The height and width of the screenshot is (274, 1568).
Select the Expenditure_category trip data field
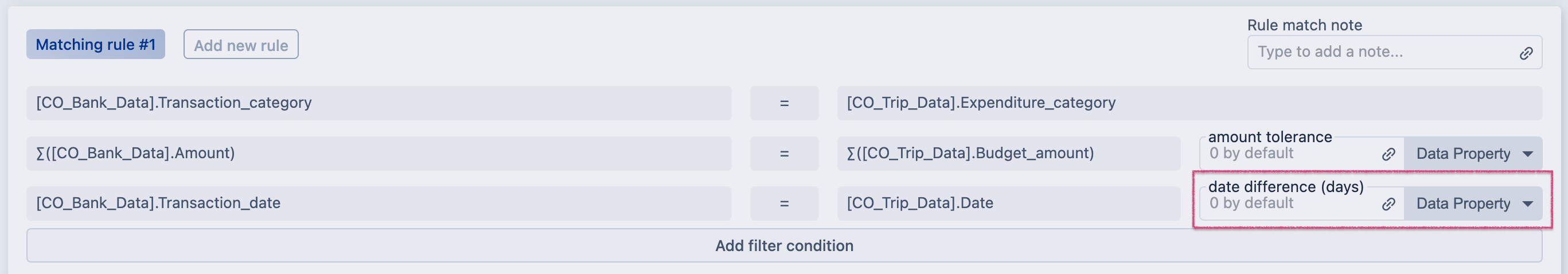(x=1189, y=103)
